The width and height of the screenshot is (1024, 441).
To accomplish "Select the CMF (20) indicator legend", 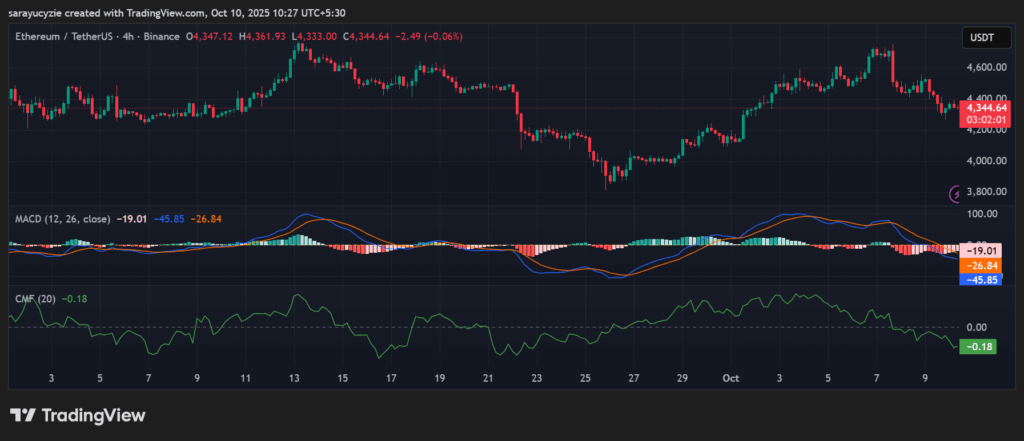I will pos(35,298).
